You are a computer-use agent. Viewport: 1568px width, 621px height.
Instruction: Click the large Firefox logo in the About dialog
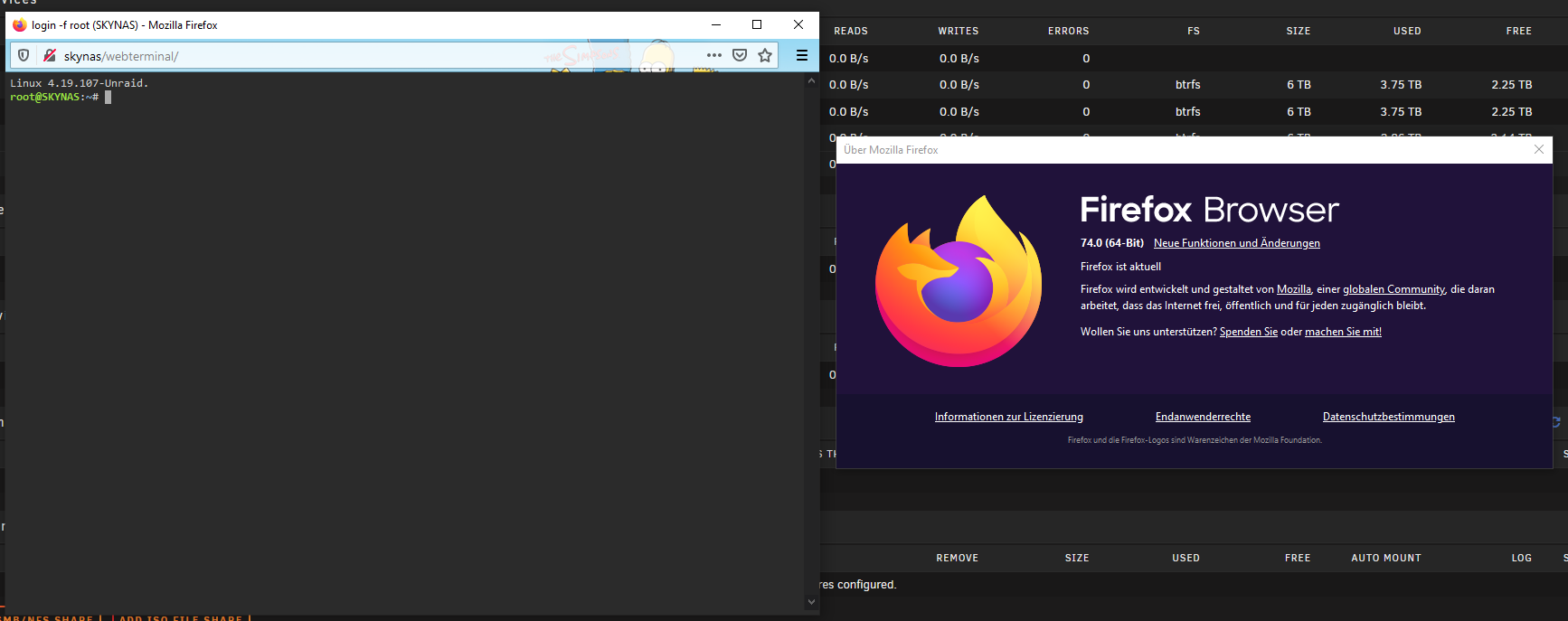pyautogui.click(x=959, y=281)
